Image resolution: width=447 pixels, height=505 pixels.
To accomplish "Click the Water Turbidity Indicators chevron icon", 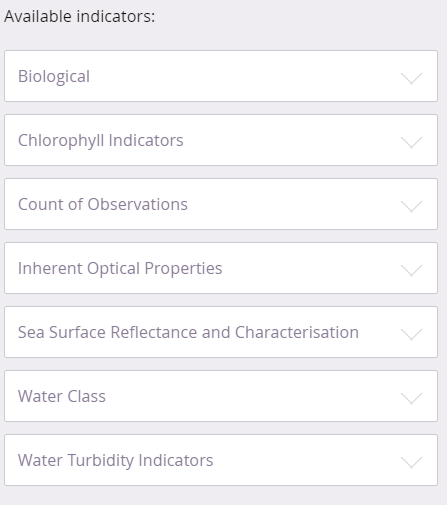I will (411, 462).
